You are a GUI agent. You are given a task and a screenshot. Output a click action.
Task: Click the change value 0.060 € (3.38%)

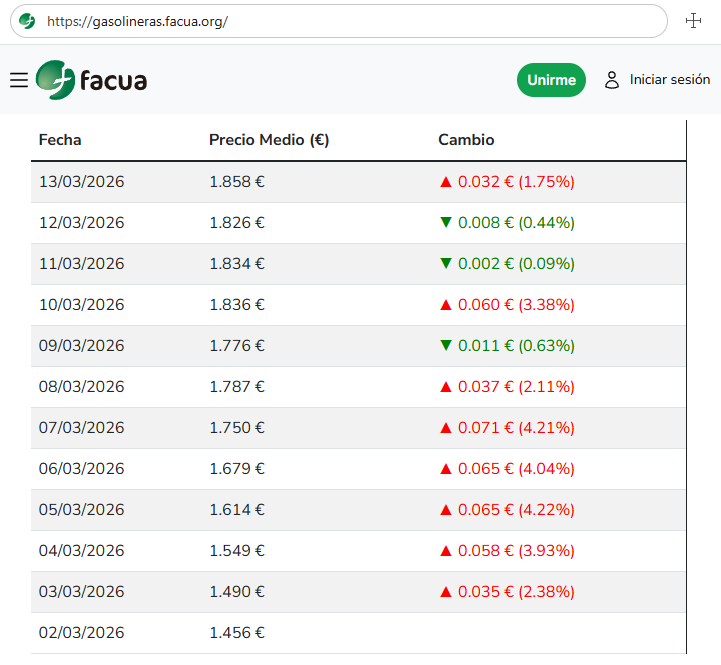(516, 304)
